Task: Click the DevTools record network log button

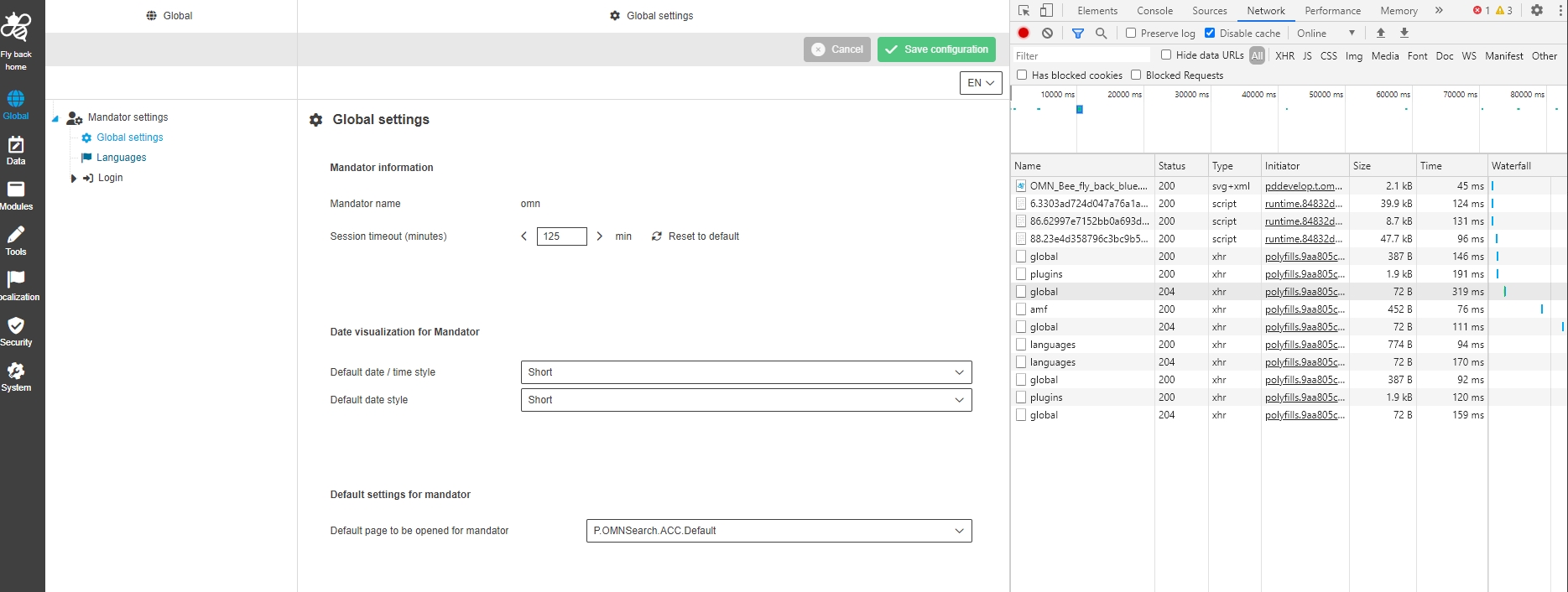Action: point(1024,34)
